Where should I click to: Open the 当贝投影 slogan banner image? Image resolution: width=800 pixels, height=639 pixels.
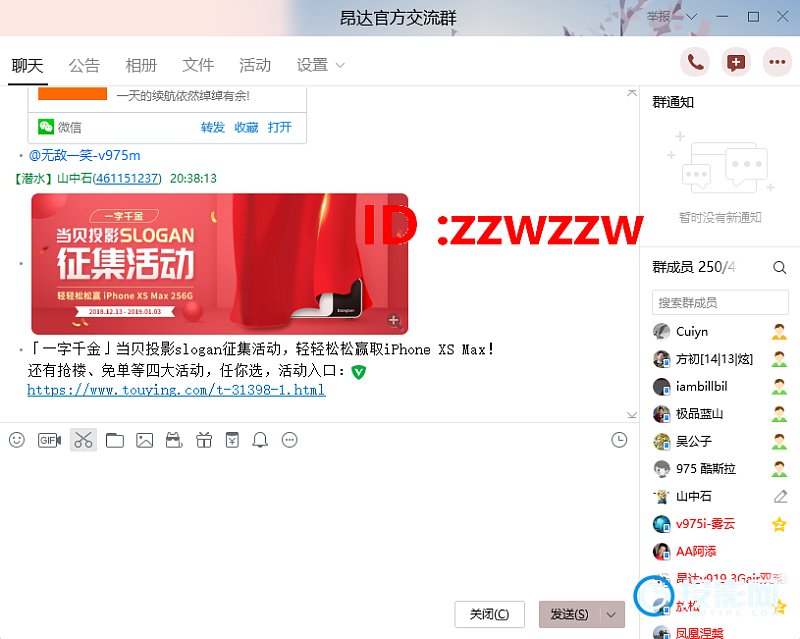pos(220,264)
